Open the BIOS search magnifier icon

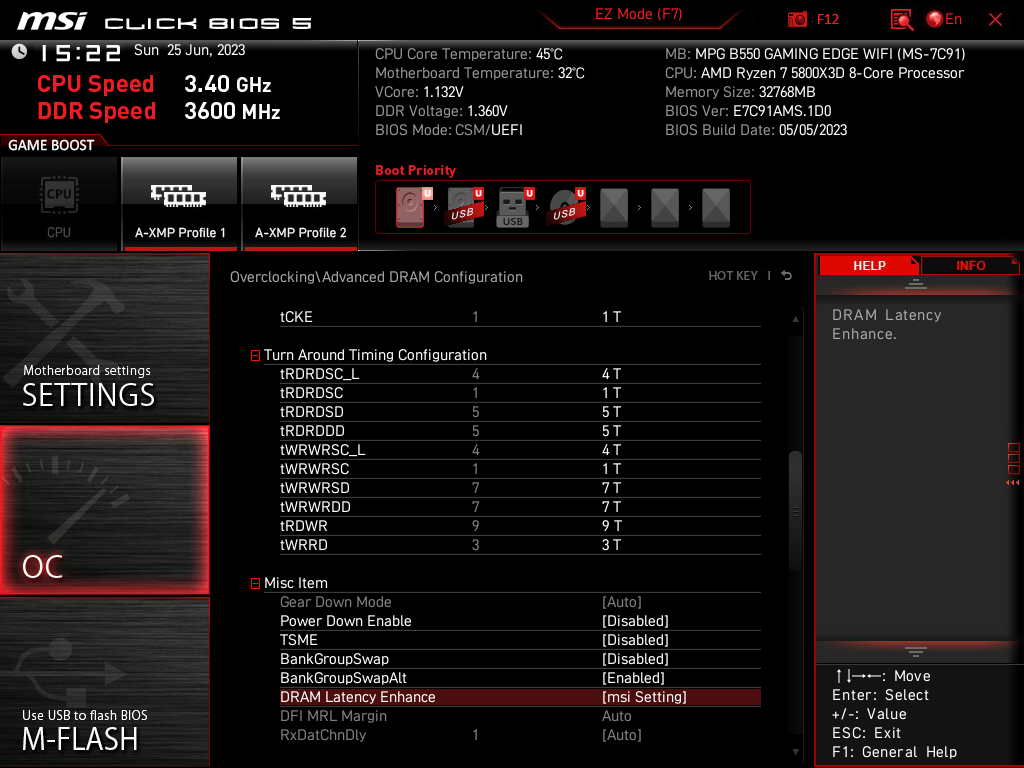pyautogui.click(x=901, y=20)
